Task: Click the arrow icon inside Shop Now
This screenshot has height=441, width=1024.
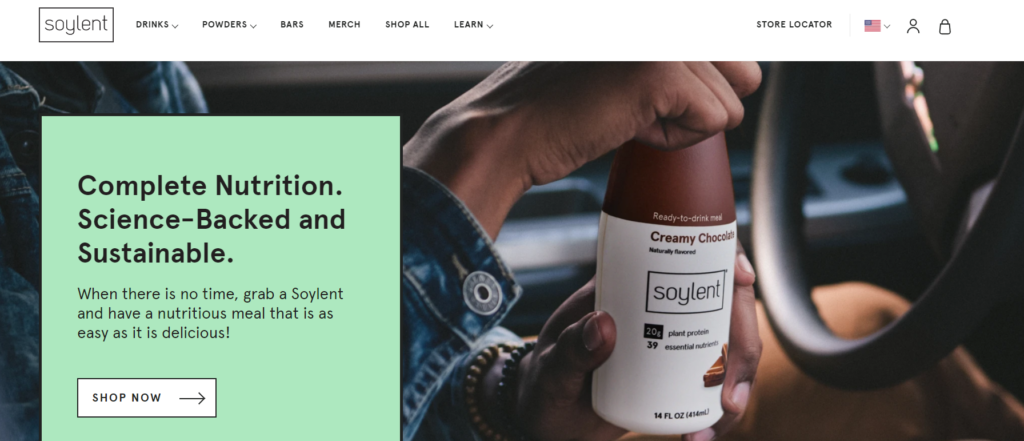Action: point(192,398)
